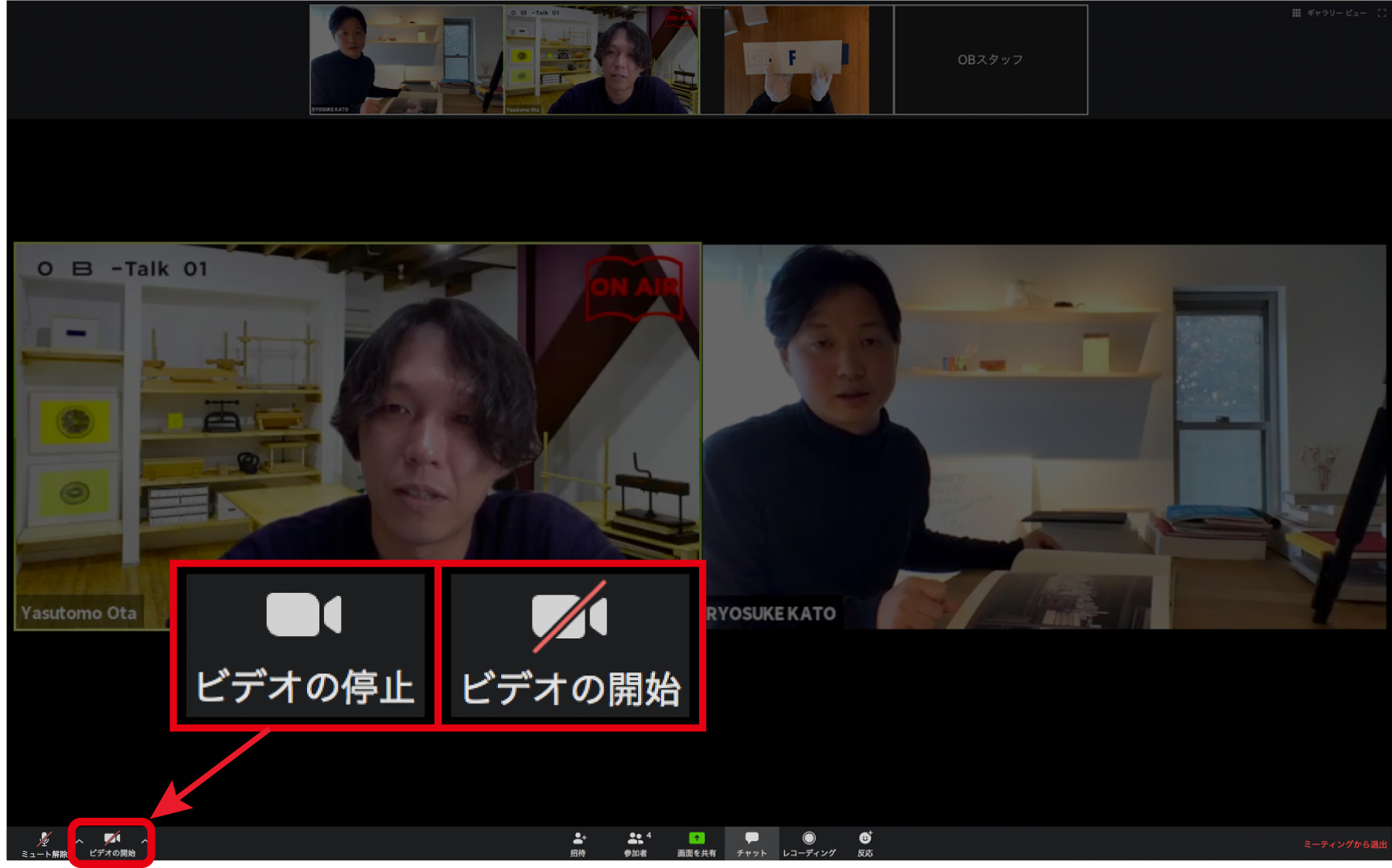Viewport: 1392px width, 868px height.
Task: Open reactions (反応) menu
Action: [865, 844]
